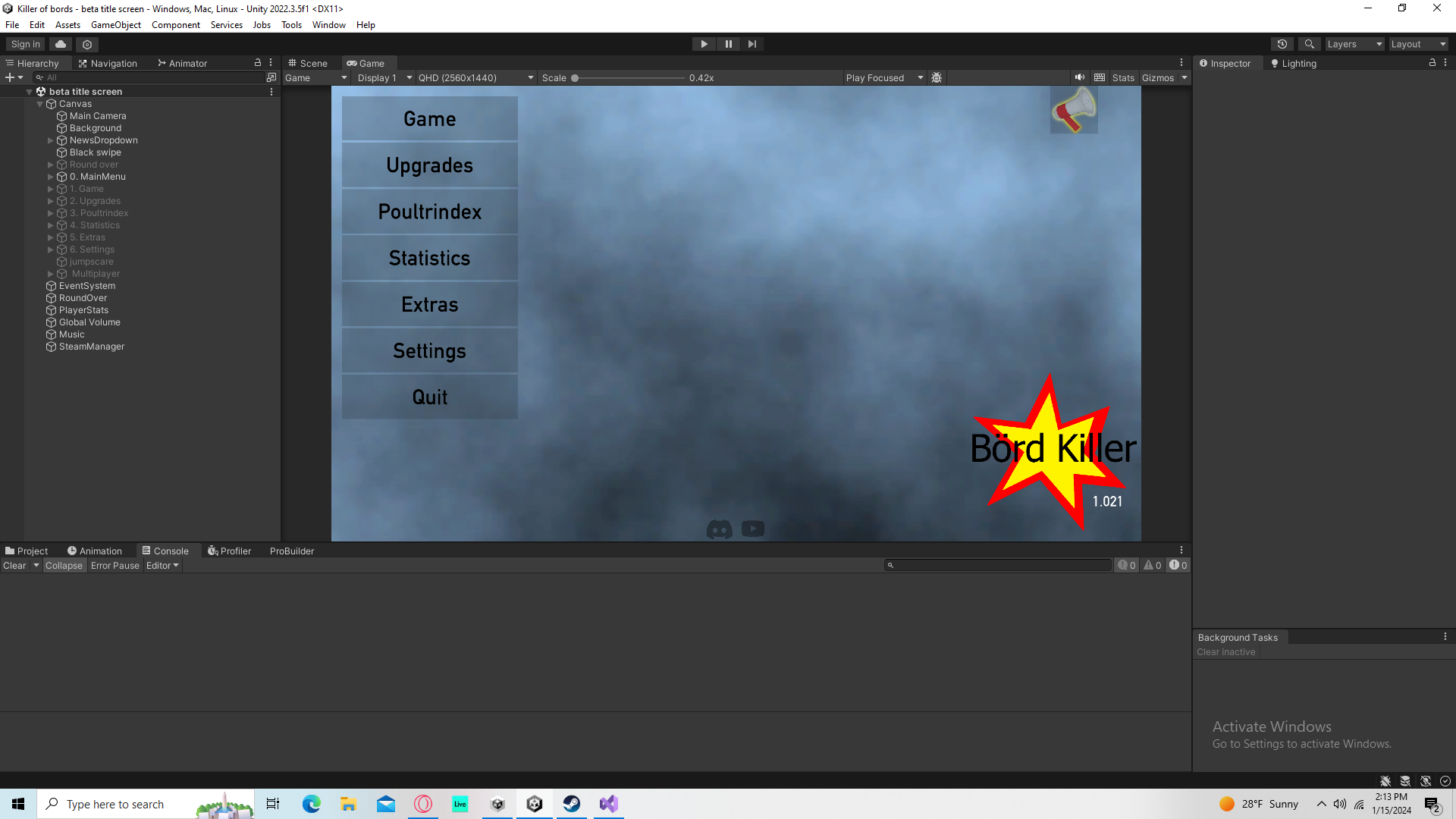This screenshot has height=819, width=1456.
Task: Toggle the Stats overlay button
Action: 1123,77
